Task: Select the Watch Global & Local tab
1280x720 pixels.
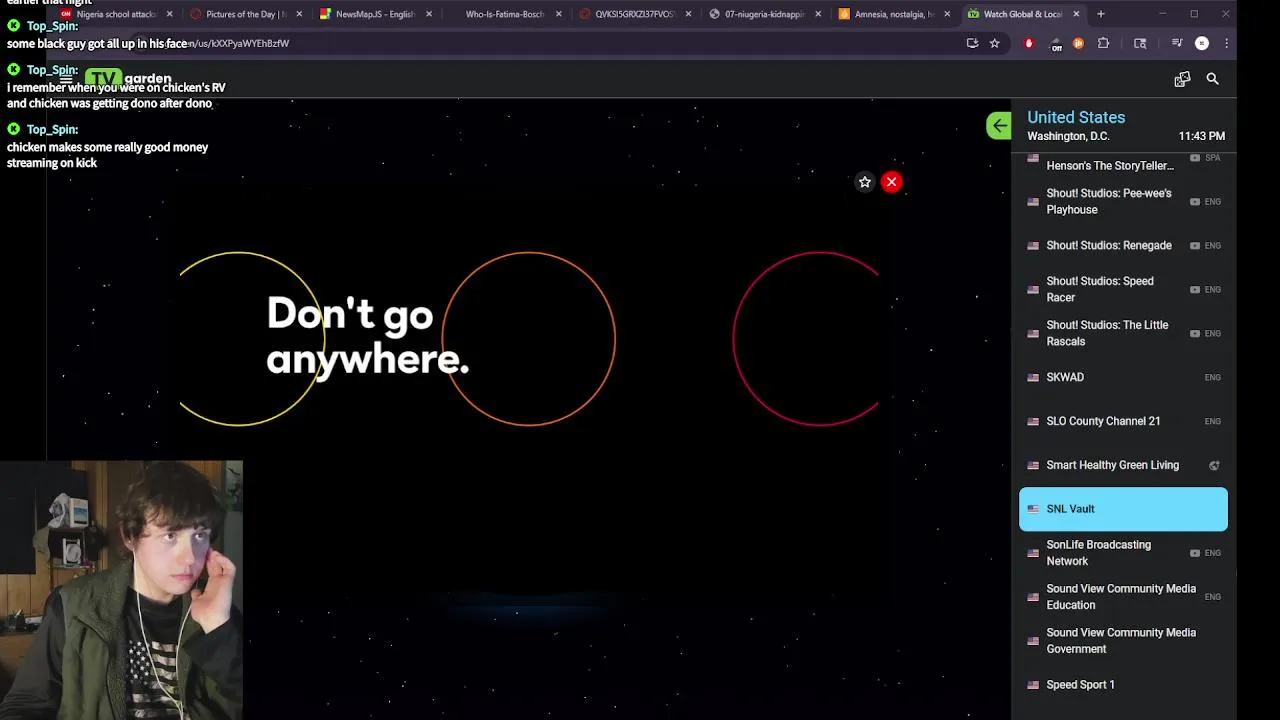Action: [x=1022, y=14]
